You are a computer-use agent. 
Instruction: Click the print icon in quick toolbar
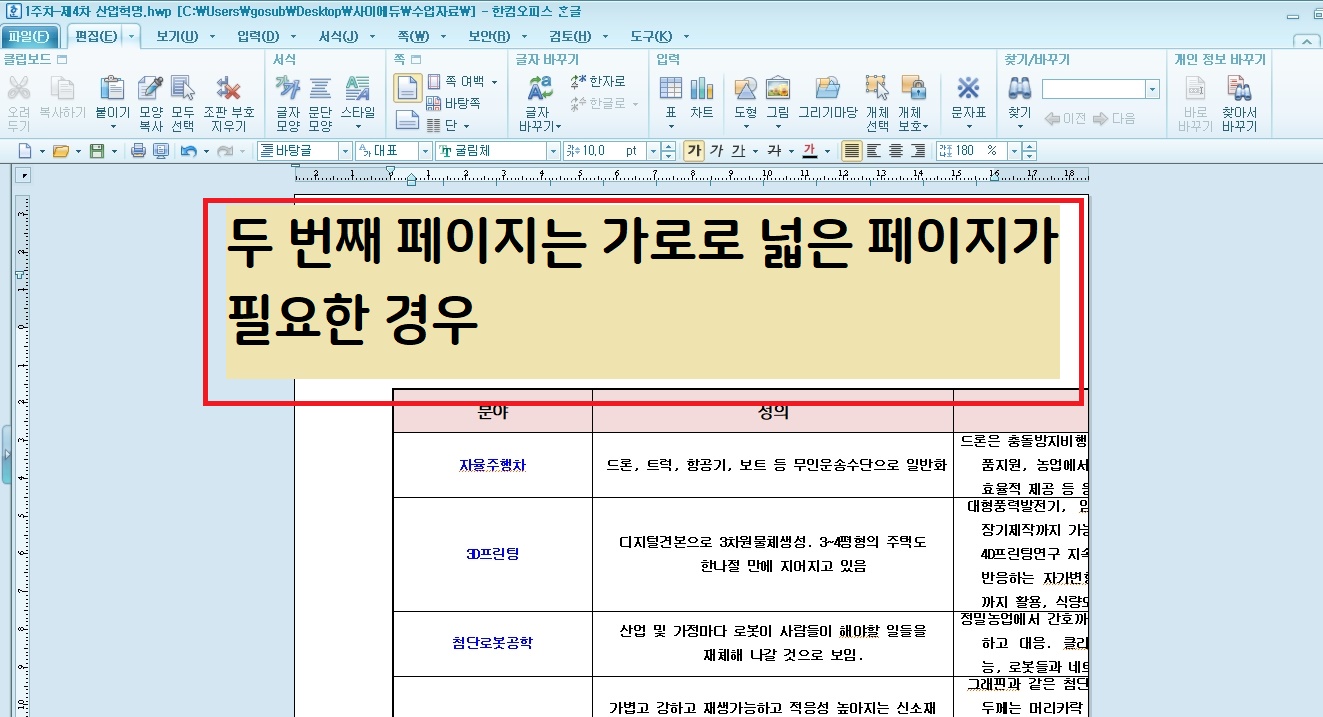138,151
